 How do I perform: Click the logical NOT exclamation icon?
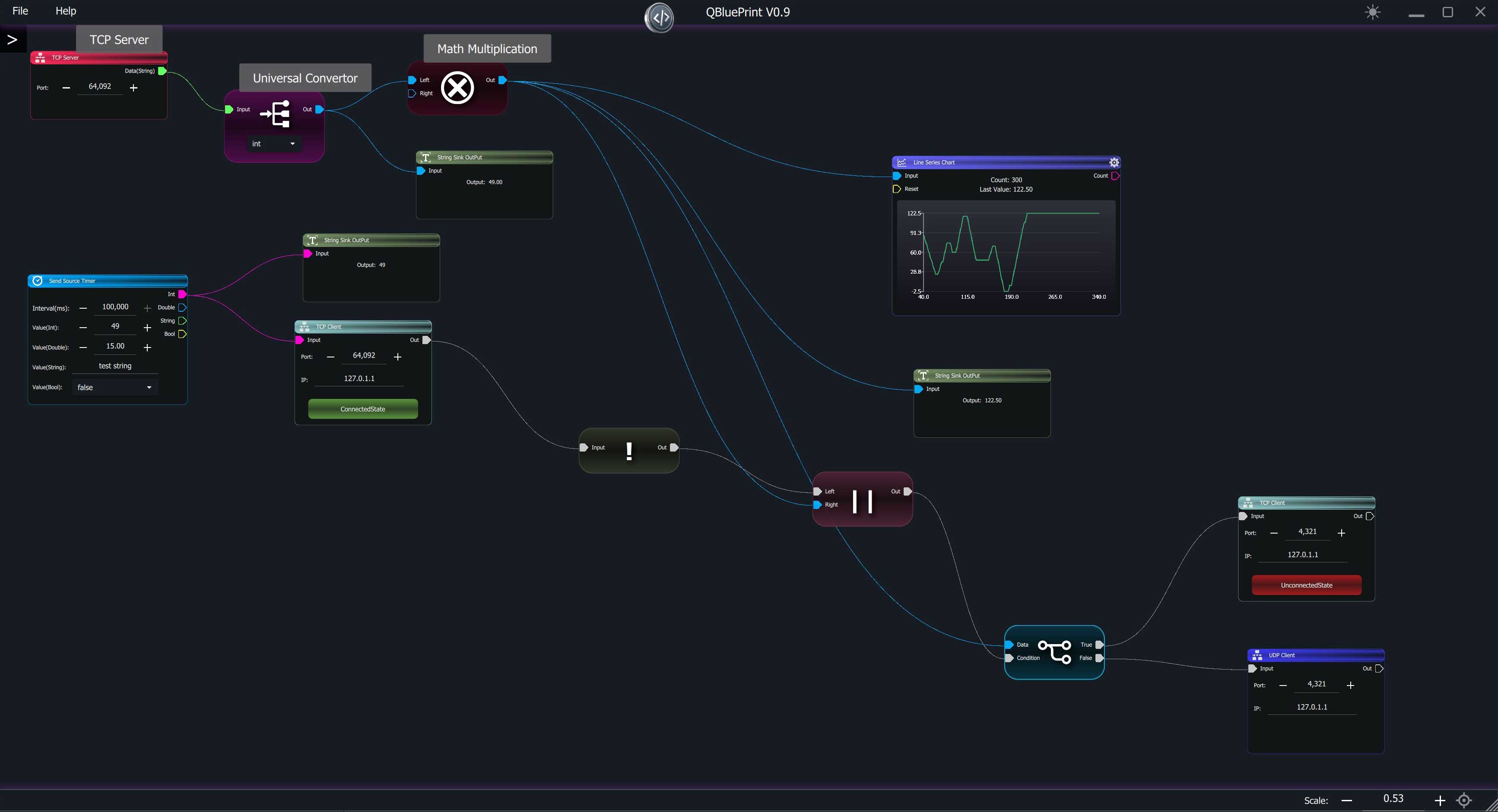pyautogui.click(x=628, y=451)
